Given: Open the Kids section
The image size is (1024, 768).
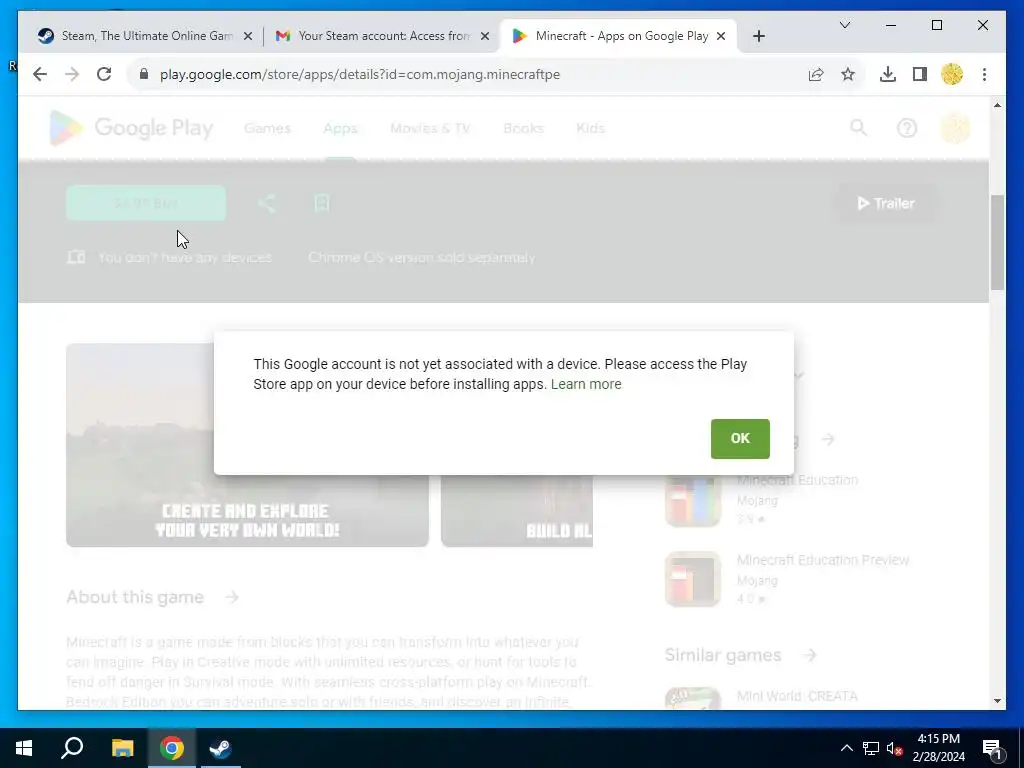Looking at the screenshot, I should [x=590, y=128].
